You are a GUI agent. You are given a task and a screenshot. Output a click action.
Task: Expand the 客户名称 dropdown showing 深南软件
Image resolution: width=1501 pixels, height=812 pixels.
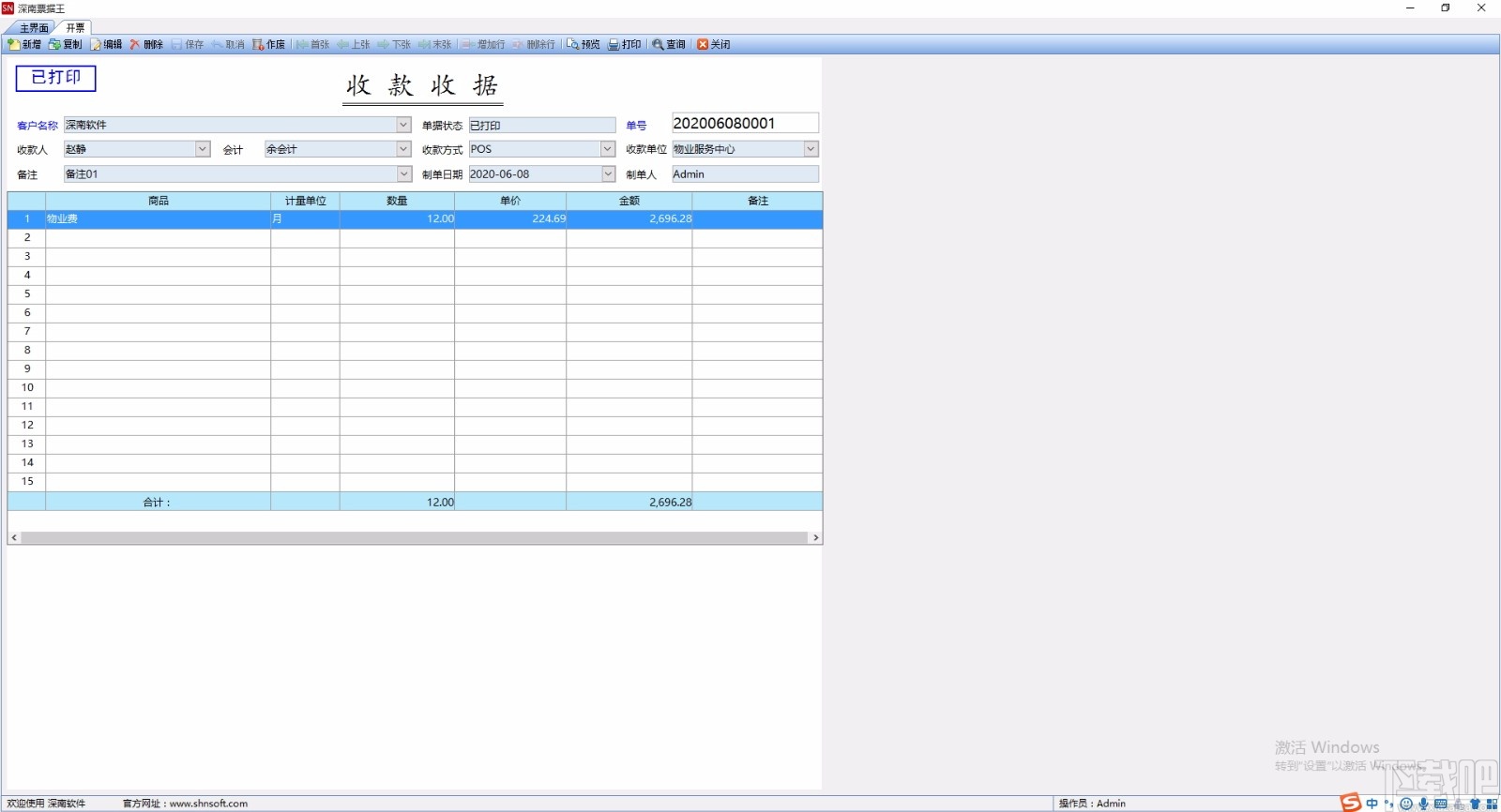[403, 125]
